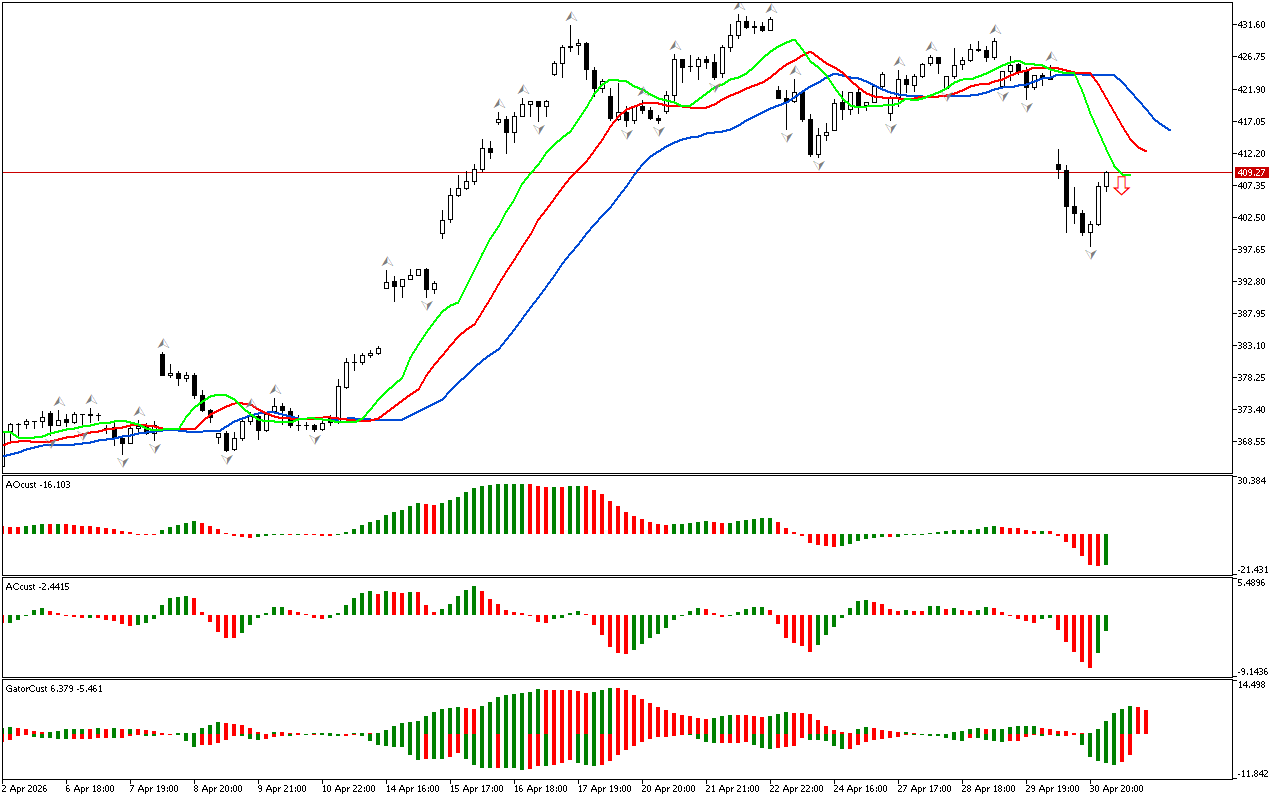Select the down fractal below the 30 Apr low
Image resolution: width=1280 pixels, height=800 pixels.
pos(1091,255)
